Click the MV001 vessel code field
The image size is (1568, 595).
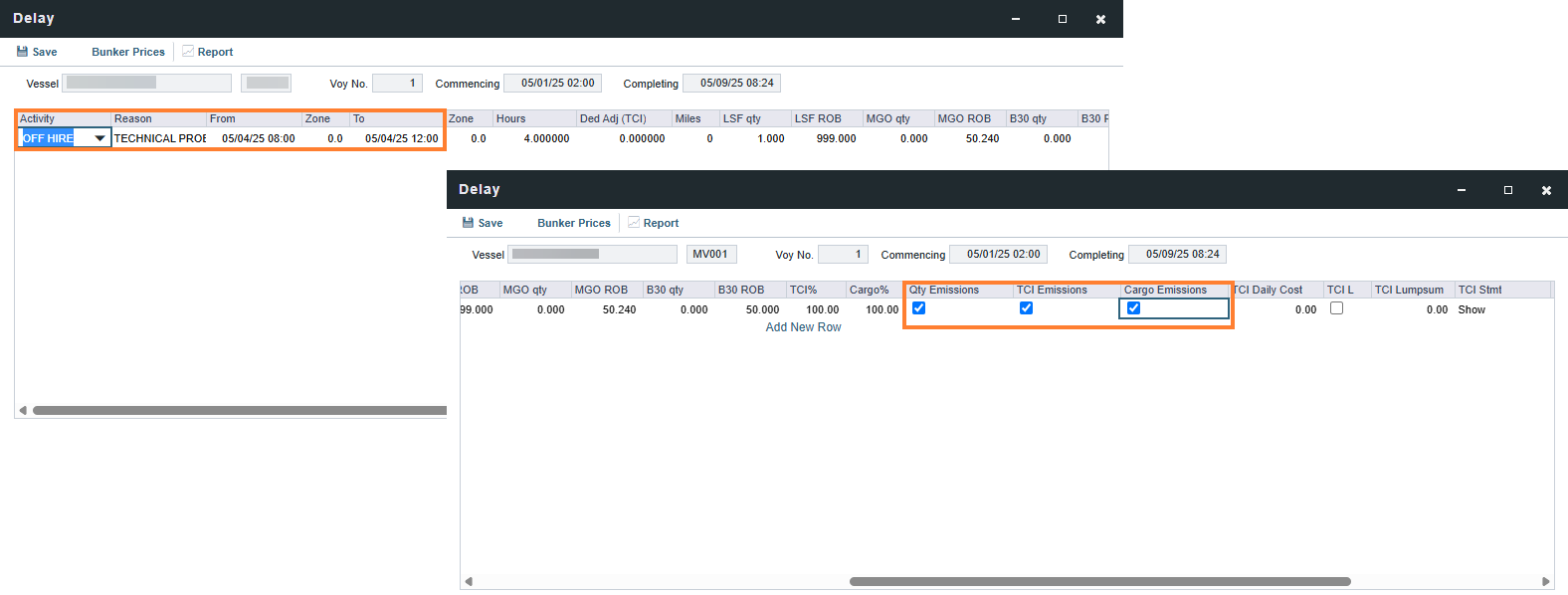[x=711, y=255]
